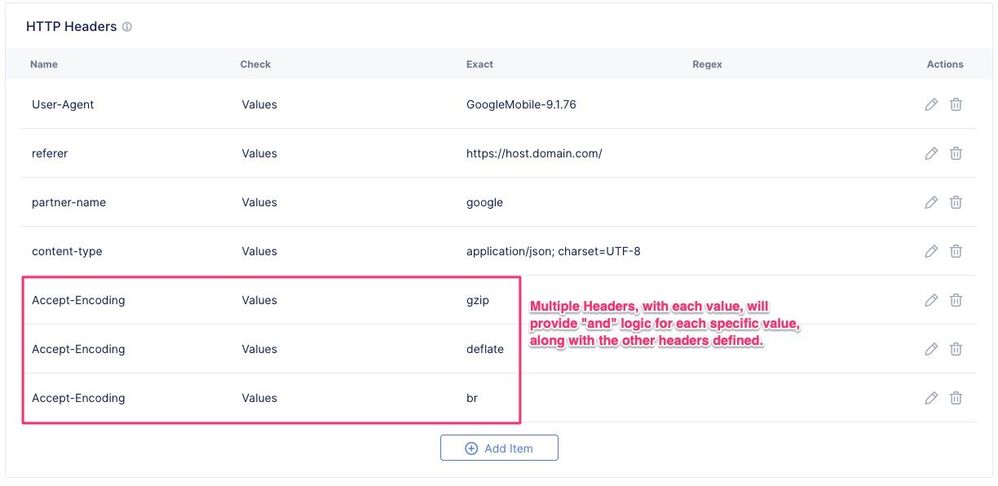Click the HTTP Headers info icon
The width and height of the screenshot is (998, 486).
(x=127, y=27)
